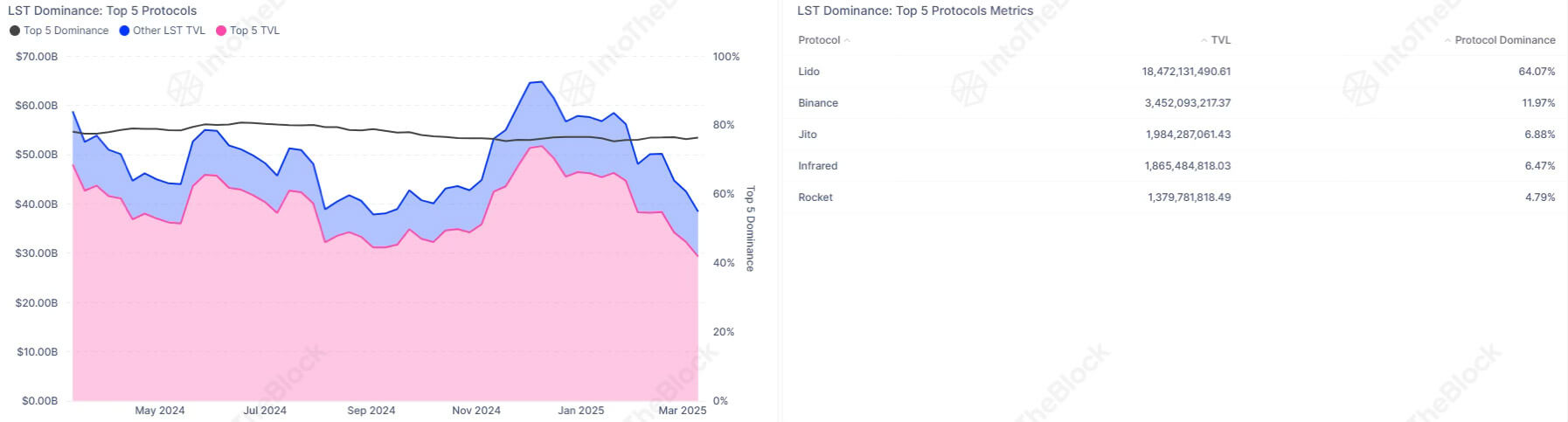Viewport: 1568px width, 422px height.
Task: Click the blue Other LST TVL legend dot
Action: [x=124, y=31]
